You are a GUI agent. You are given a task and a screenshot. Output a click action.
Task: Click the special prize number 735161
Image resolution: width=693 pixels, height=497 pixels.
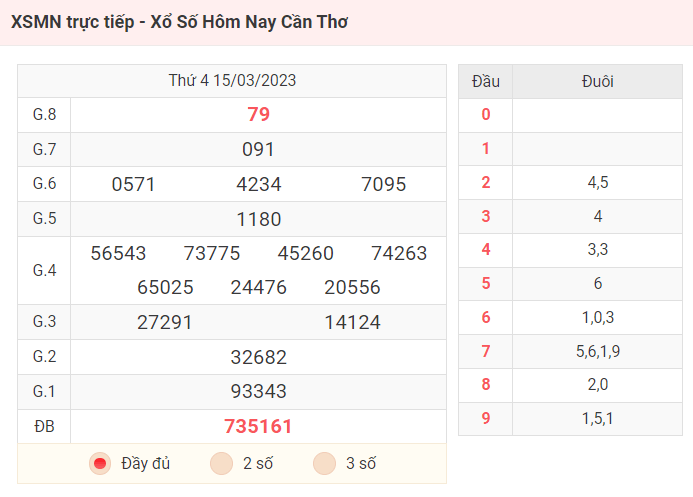tap(259, 426)
